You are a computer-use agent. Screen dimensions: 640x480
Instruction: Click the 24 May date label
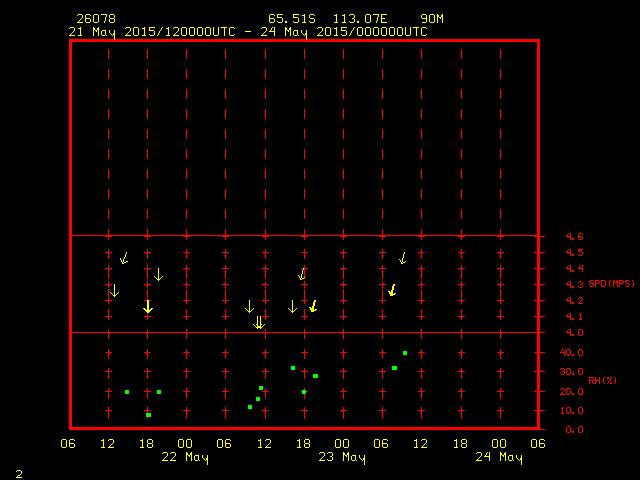point(499,458)
